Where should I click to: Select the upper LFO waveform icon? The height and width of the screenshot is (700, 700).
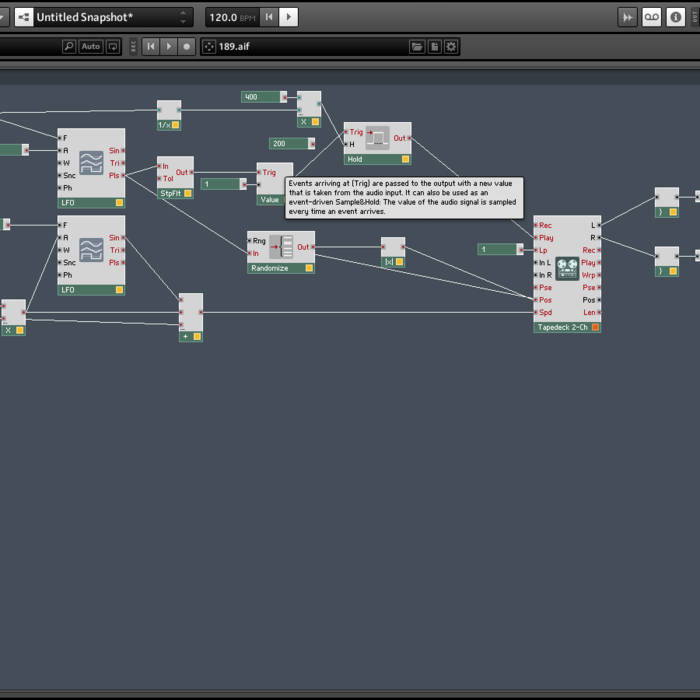(91, 163)
